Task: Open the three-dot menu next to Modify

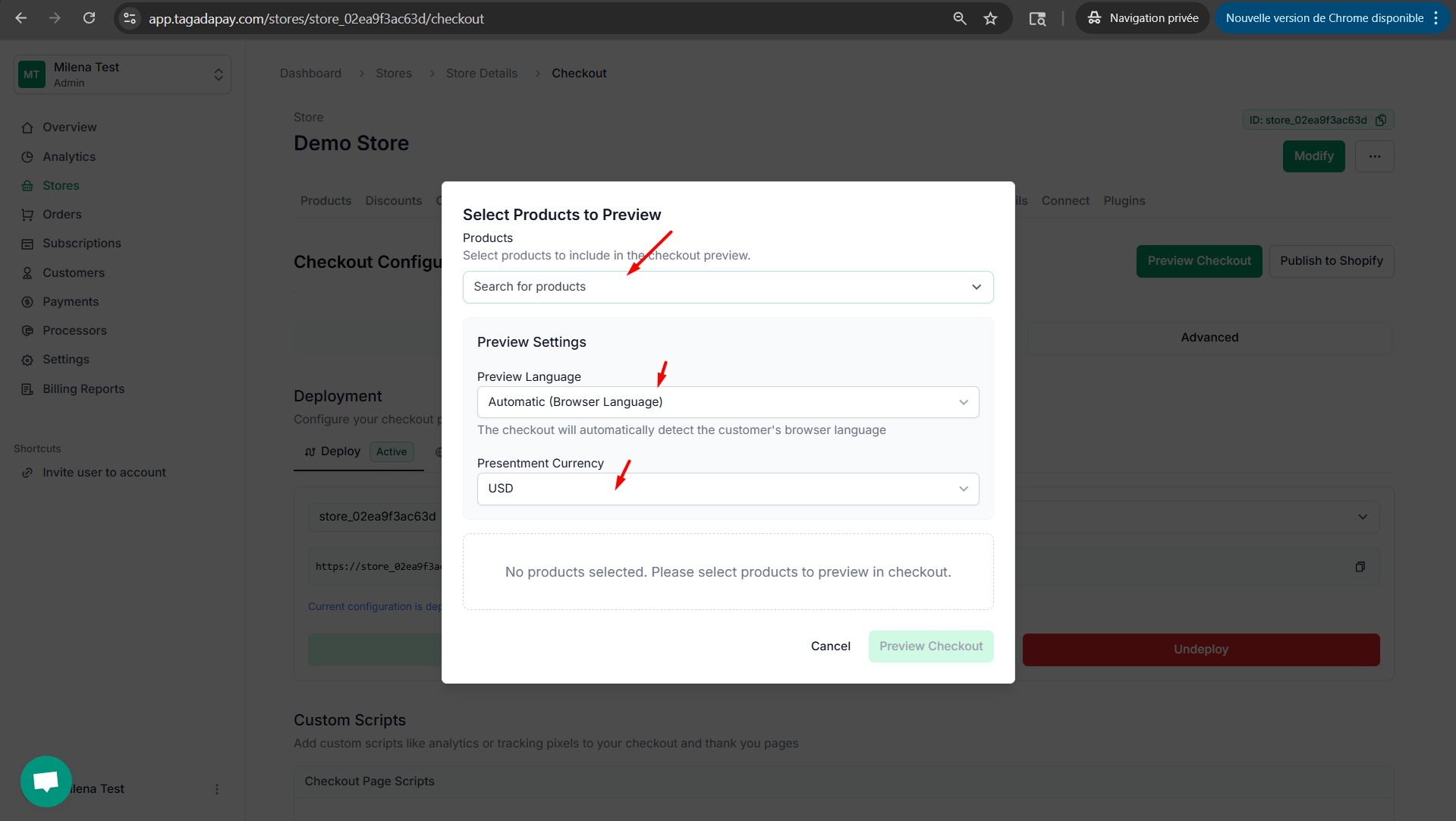Action: [x=1375, y=156]
